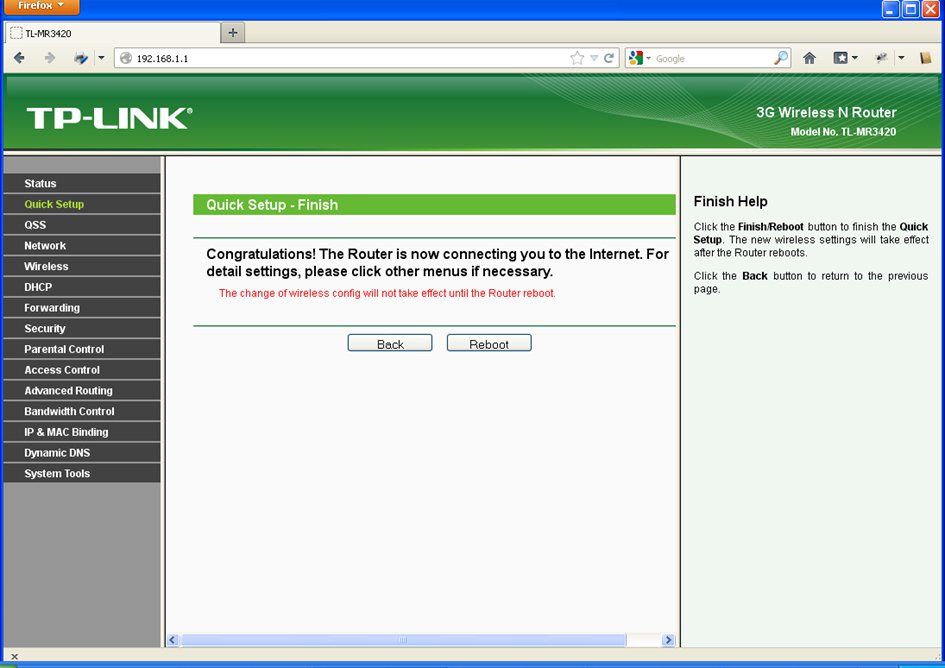Screen dimensions: 945x668
Task: Click the Finish Help heading
Action: 730,201
